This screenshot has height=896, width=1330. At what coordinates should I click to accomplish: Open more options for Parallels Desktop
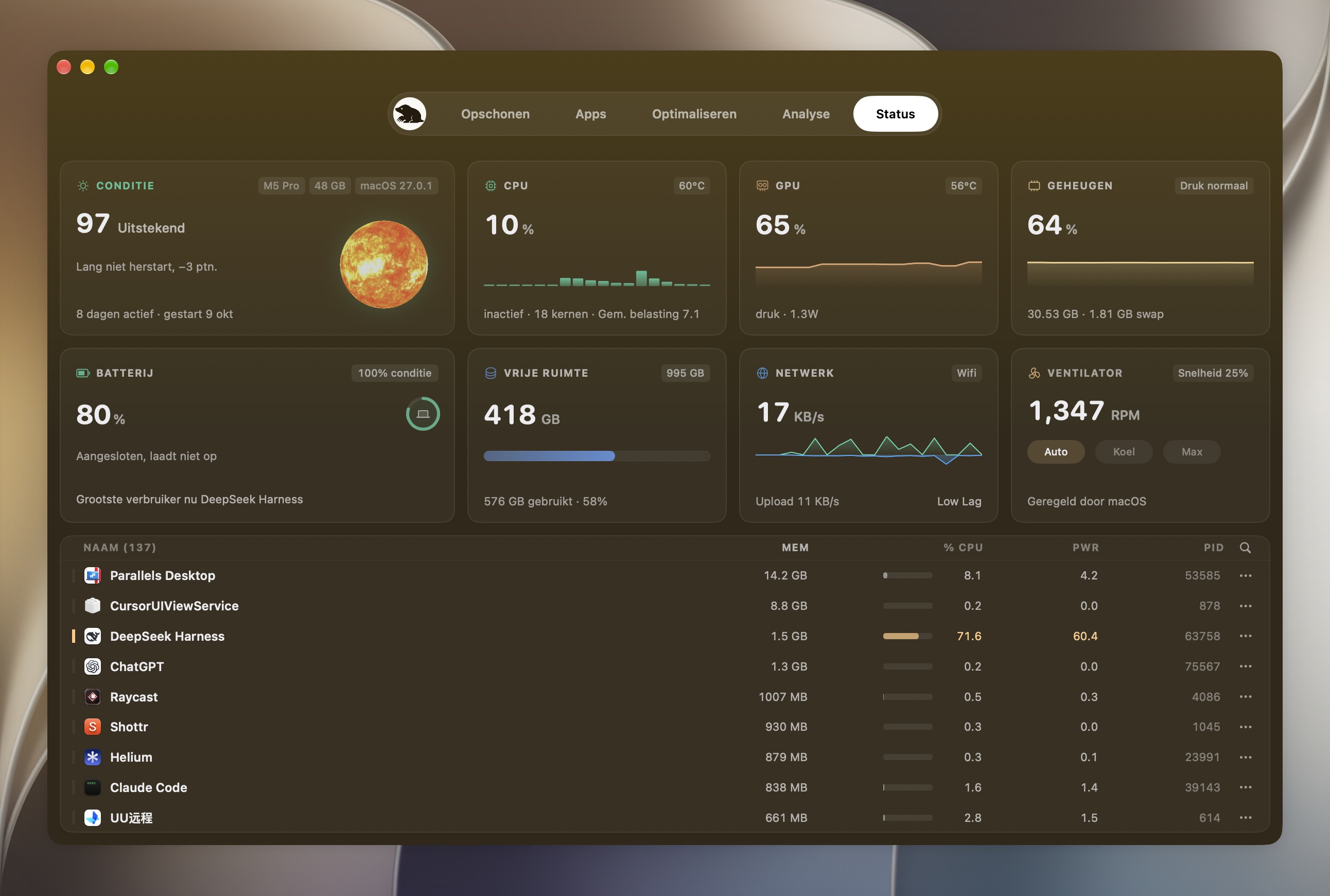coord(1246,575)
